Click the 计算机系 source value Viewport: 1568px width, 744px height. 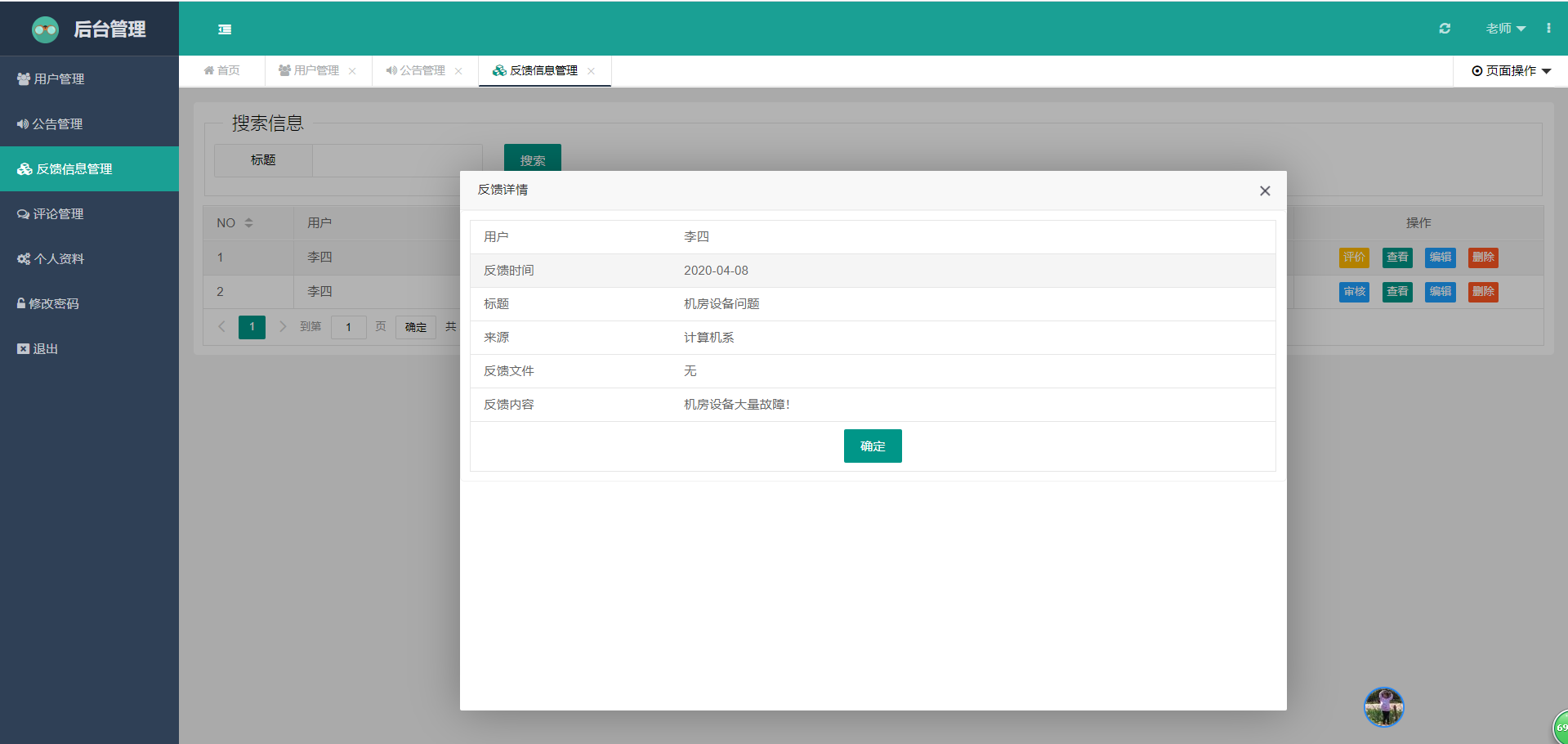pyautogui.click(x=708, y=338)
